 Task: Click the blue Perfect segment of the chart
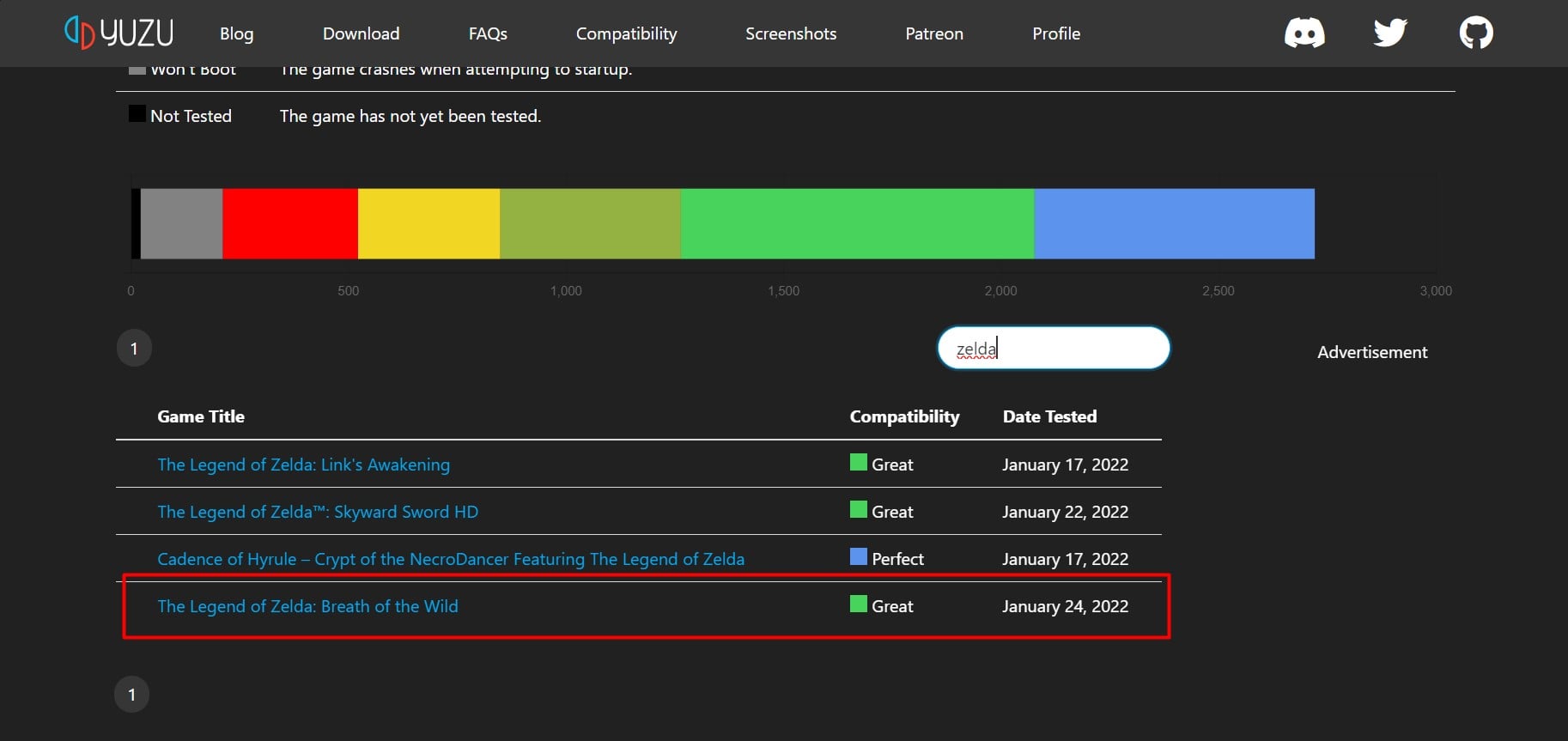[x=1173, y=223]
